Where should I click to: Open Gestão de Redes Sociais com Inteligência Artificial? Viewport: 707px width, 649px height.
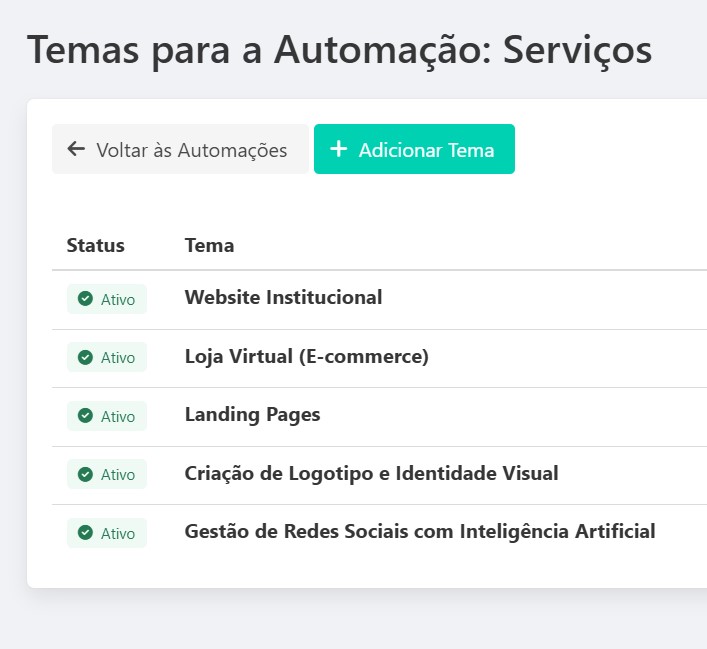(x=420, y=531)
